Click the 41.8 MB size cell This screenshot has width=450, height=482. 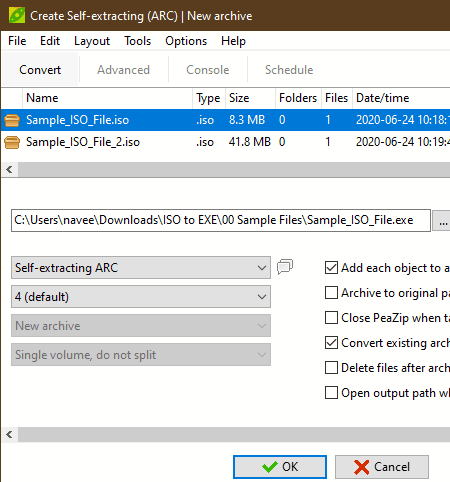pos(250,142)
